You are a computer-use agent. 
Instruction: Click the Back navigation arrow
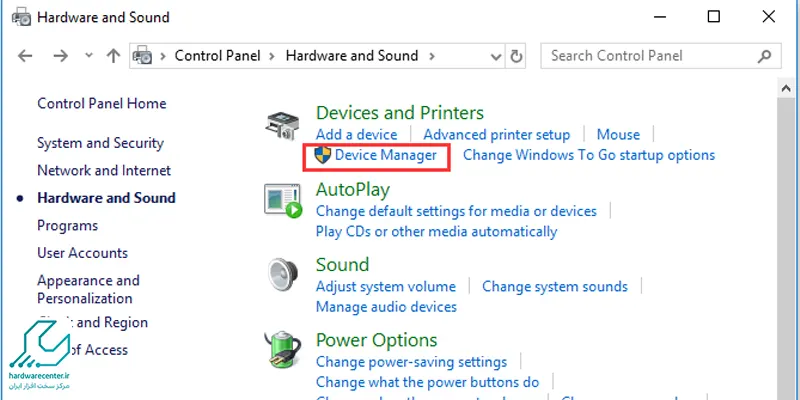pyautogui.click(x=25, y=56)
